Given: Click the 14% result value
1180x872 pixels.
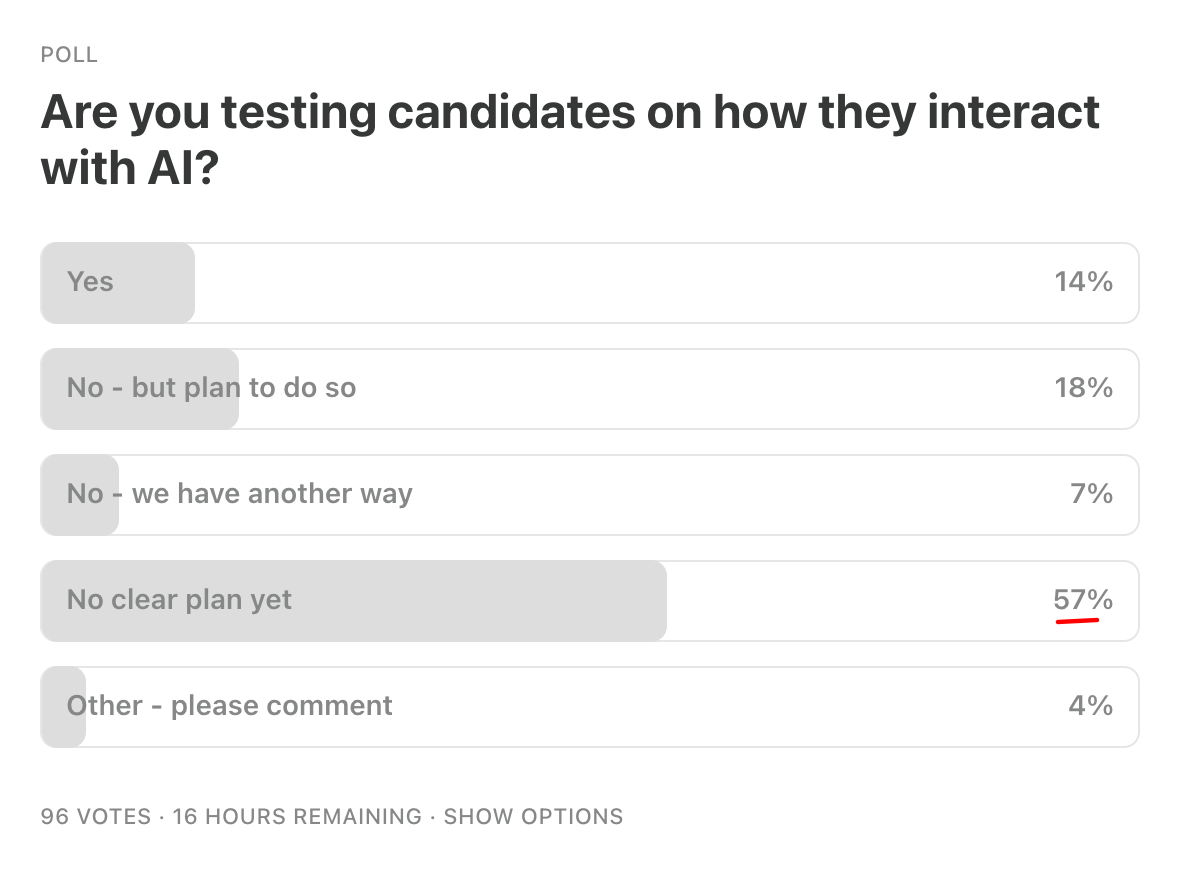Looking at the screenshot, I should (x=1083, y=282).
